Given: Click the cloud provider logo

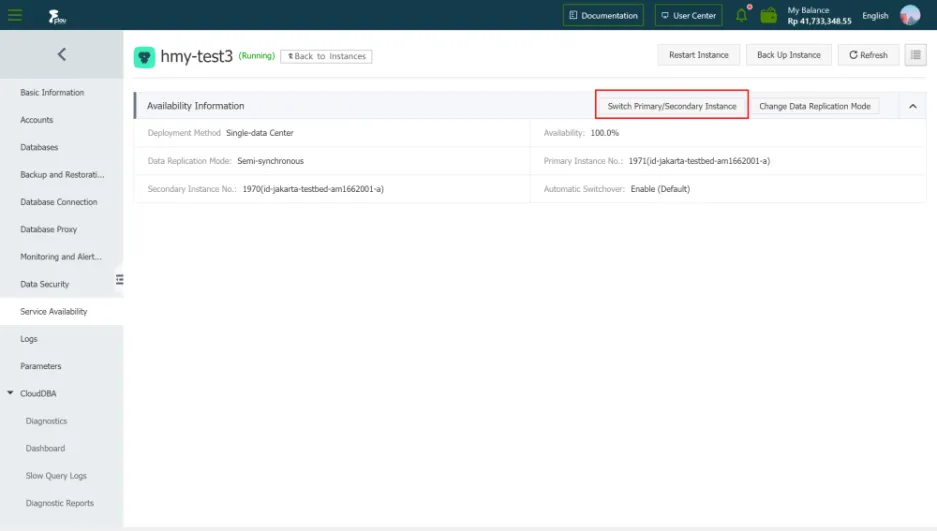Looking at the screenshot, I should click(57, 16).
